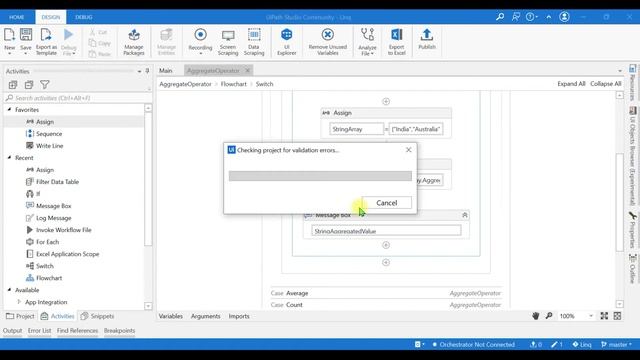The height and width of the screenshot is (360, 640).
Task: Open the Main workflow tab
Action: (x=165, y=71)
